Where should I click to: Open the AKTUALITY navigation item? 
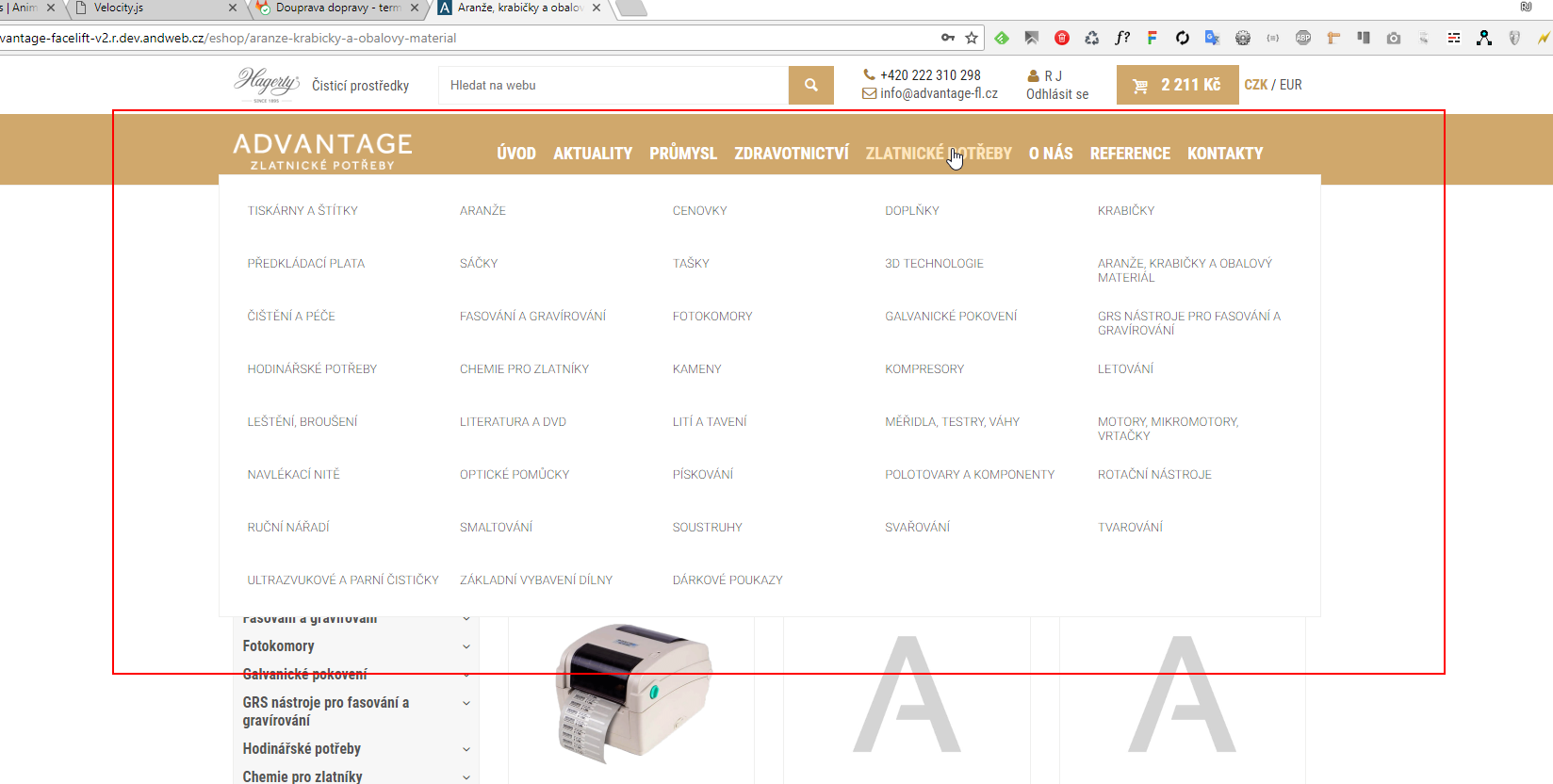(593, 153)
